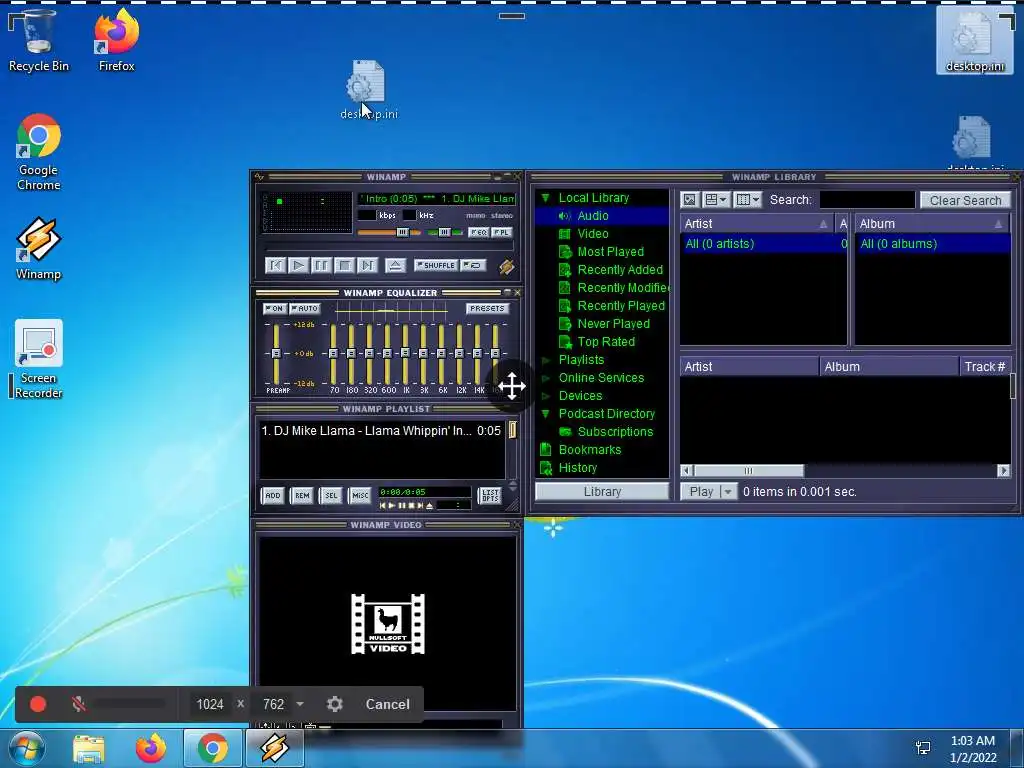Expand the Online Services tree node

(546, 378)
